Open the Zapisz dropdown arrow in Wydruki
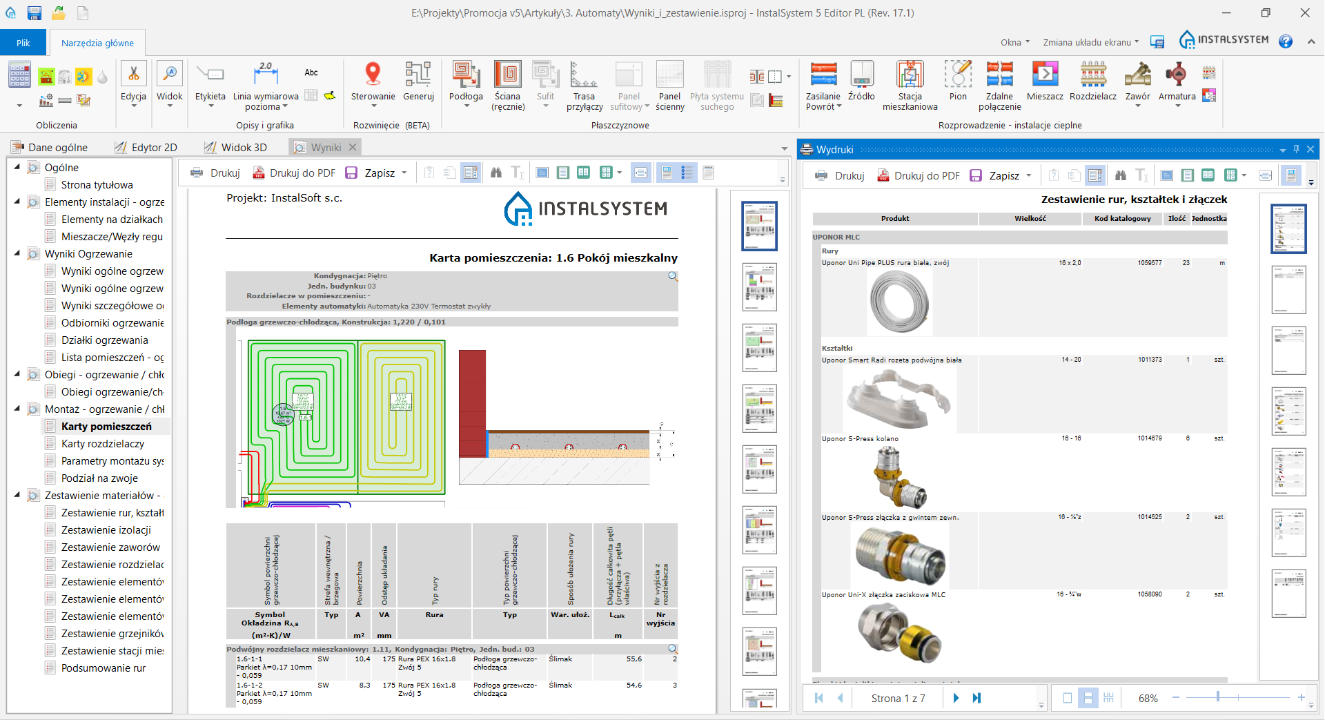The height and width of the screenshot is (720, 1325). (x=1029, y=175)
